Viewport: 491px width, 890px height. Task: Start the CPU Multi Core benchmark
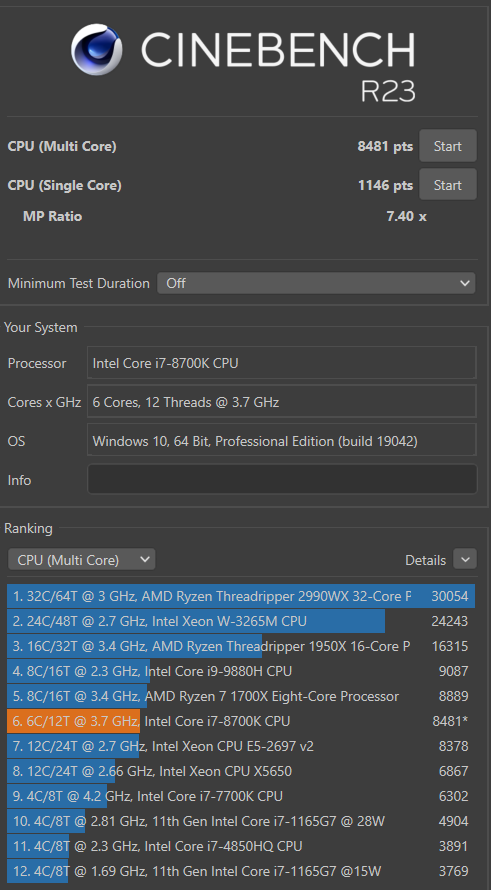pyautogui.click(x=448, y=146)
